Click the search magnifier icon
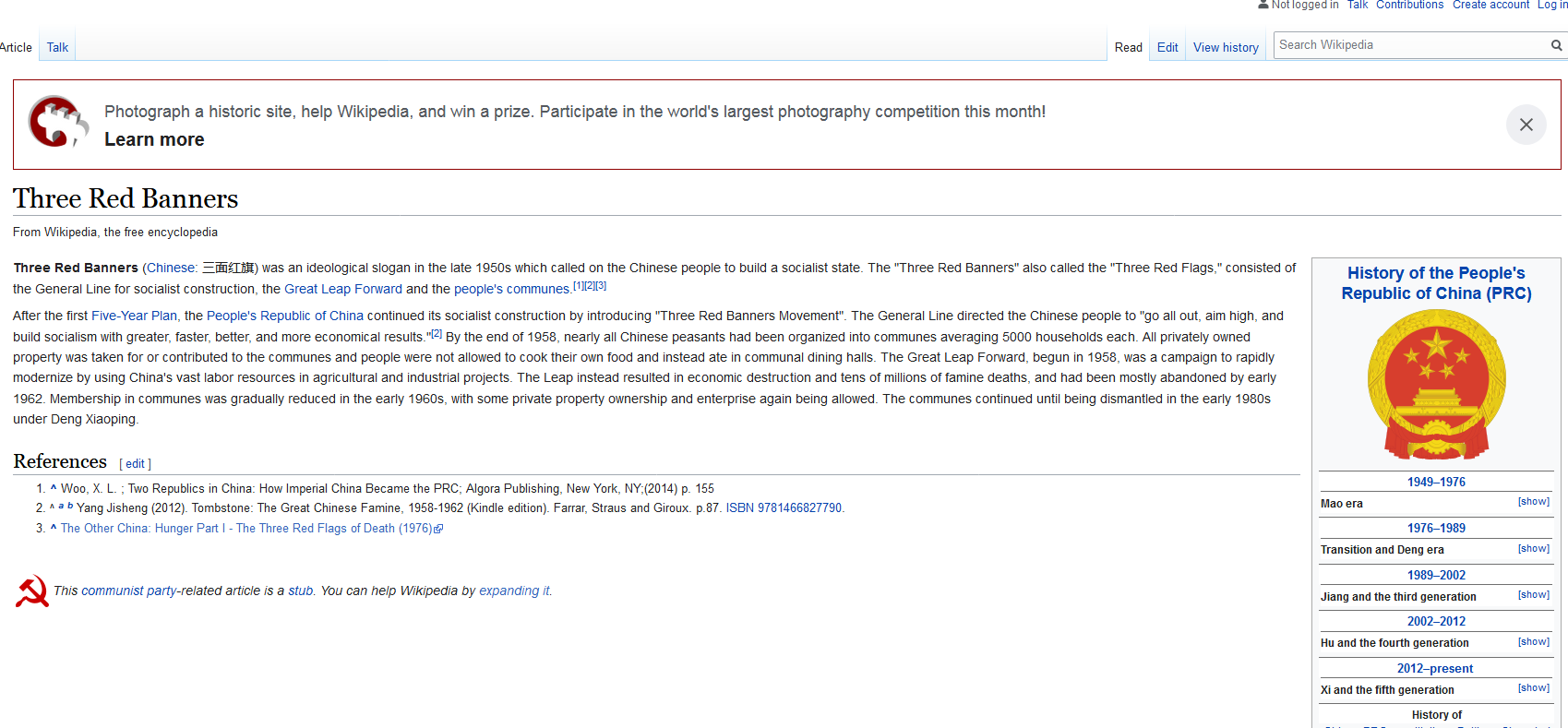The height and width of the screenshot is (728, 1568). click(1556, 45)
